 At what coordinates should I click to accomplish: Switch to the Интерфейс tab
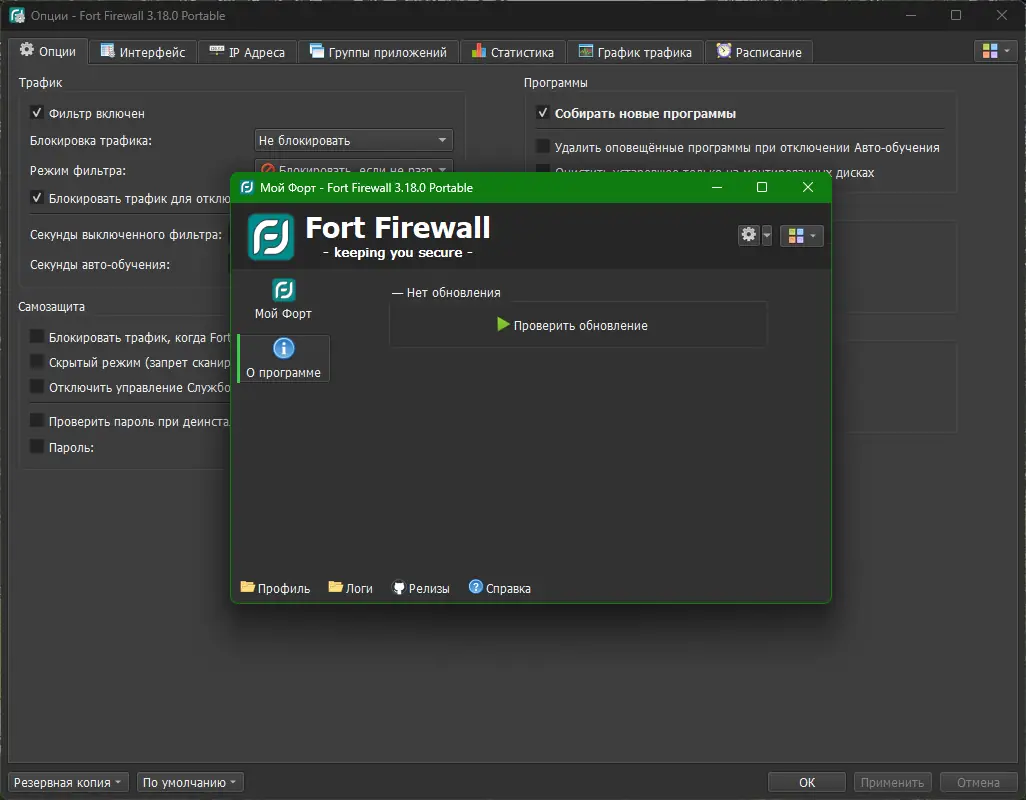coord(143,52)
